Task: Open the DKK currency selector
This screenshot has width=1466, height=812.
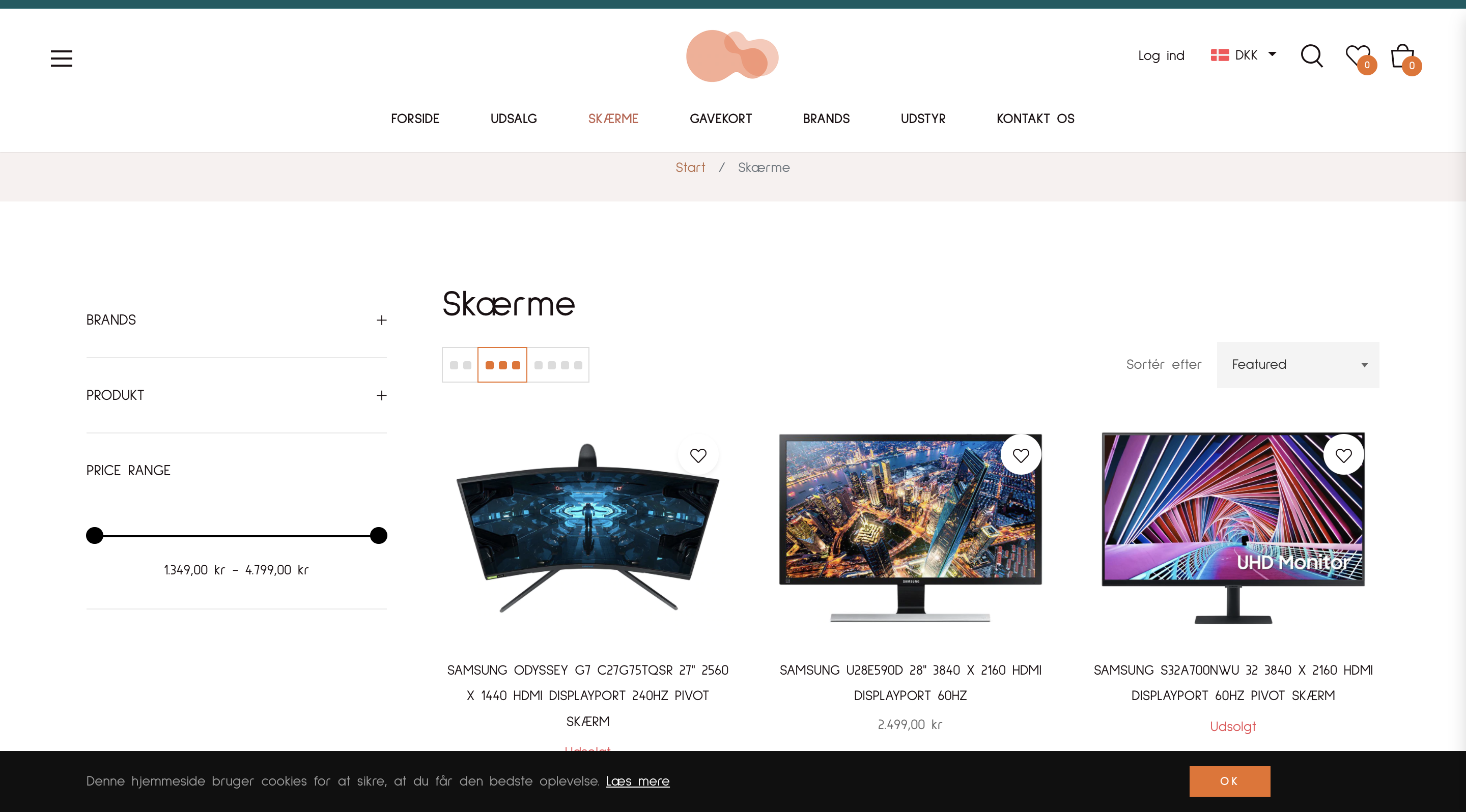Action: (1243, 55)
